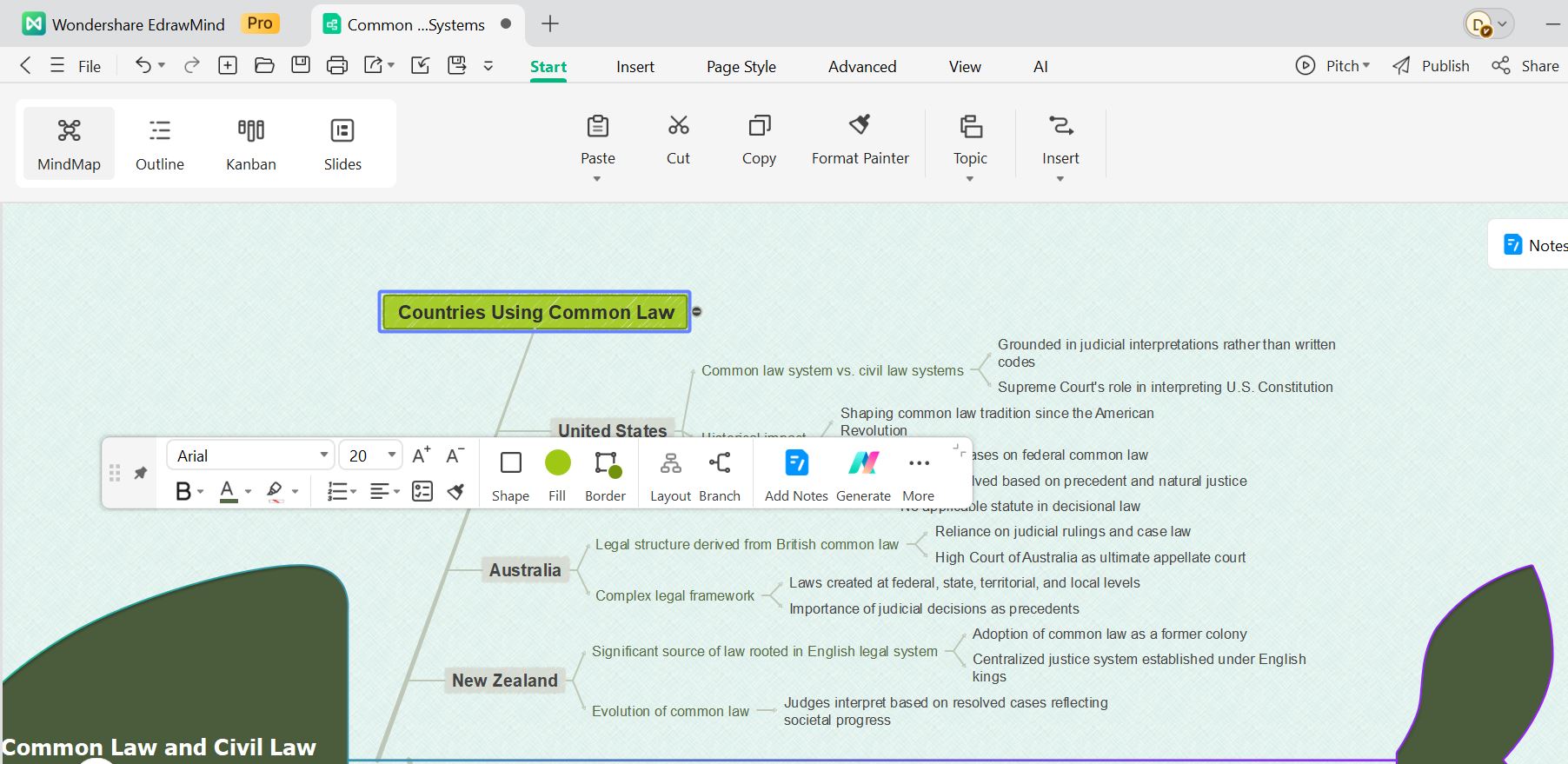Open the Notes side panel
The image size is (1568, 764).
click(1534, 245)
